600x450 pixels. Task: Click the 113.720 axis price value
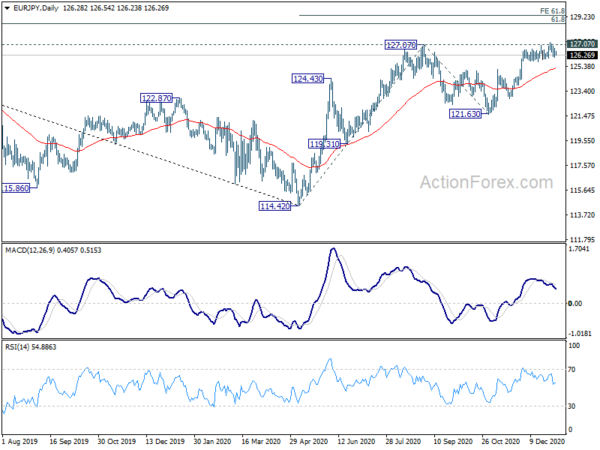pyautogui.click(x=582, y=215)
